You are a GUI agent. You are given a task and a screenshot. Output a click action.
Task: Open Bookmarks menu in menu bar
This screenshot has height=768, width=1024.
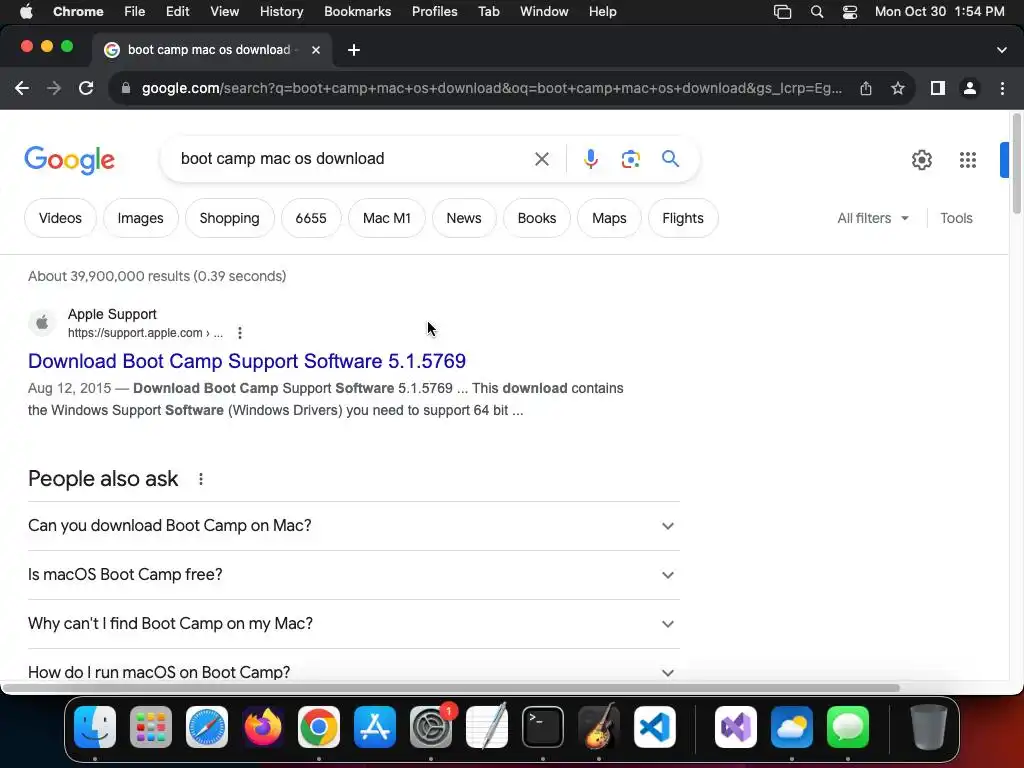coord(357,12)
